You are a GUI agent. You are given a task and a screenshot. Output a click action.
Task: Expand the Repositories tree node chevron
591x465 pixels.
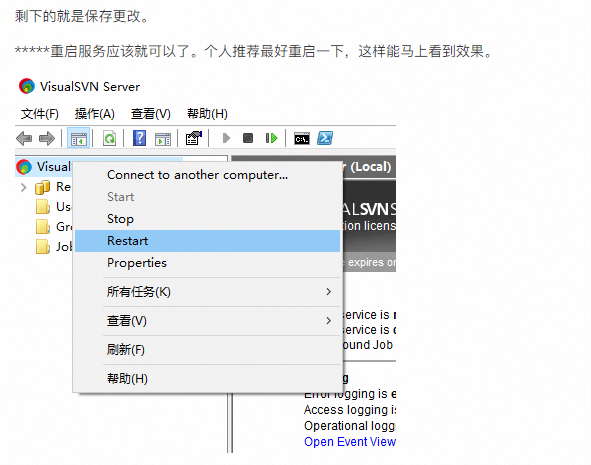coord(24,187)
